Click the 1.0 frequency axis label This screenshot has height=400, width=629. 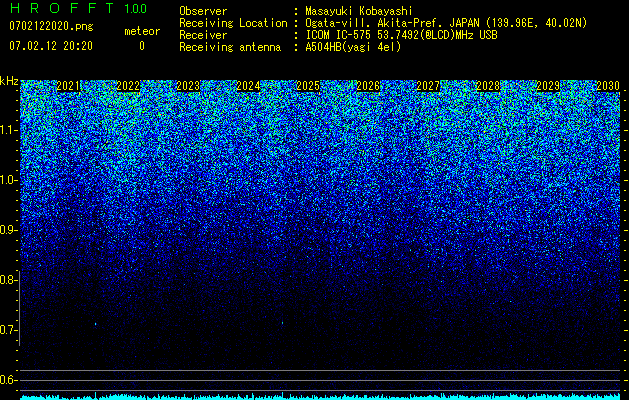click(x=8, y=180)
